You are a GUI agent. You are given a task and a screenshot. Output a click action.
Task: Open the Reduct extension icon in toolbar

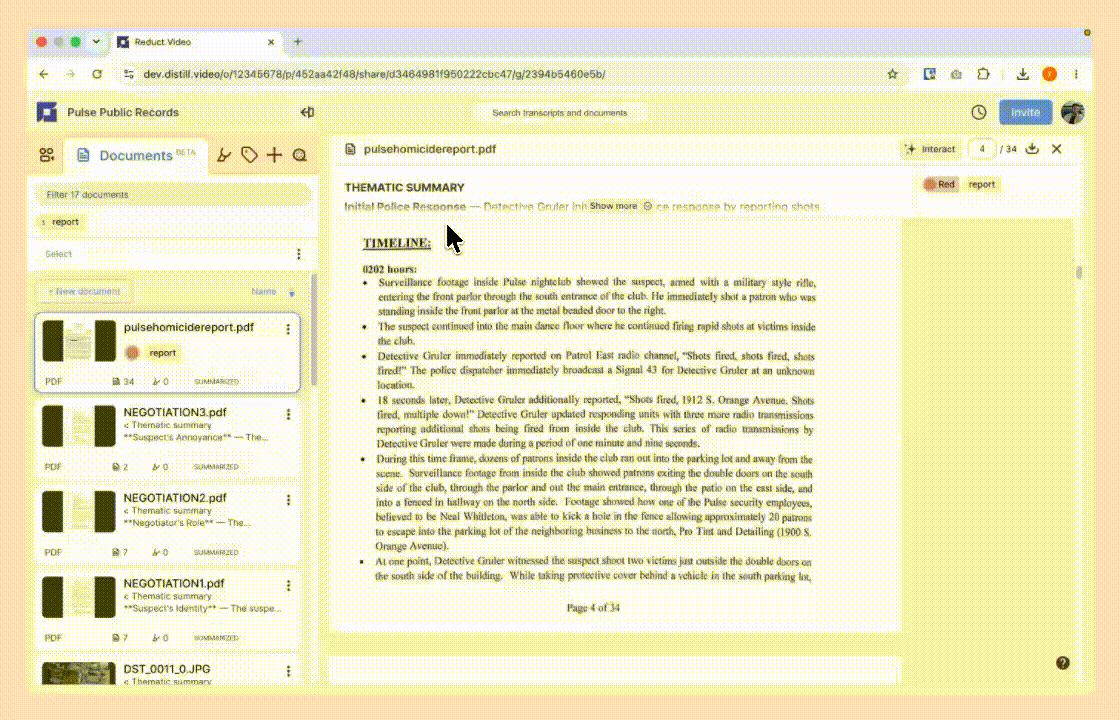coord(929,74)
